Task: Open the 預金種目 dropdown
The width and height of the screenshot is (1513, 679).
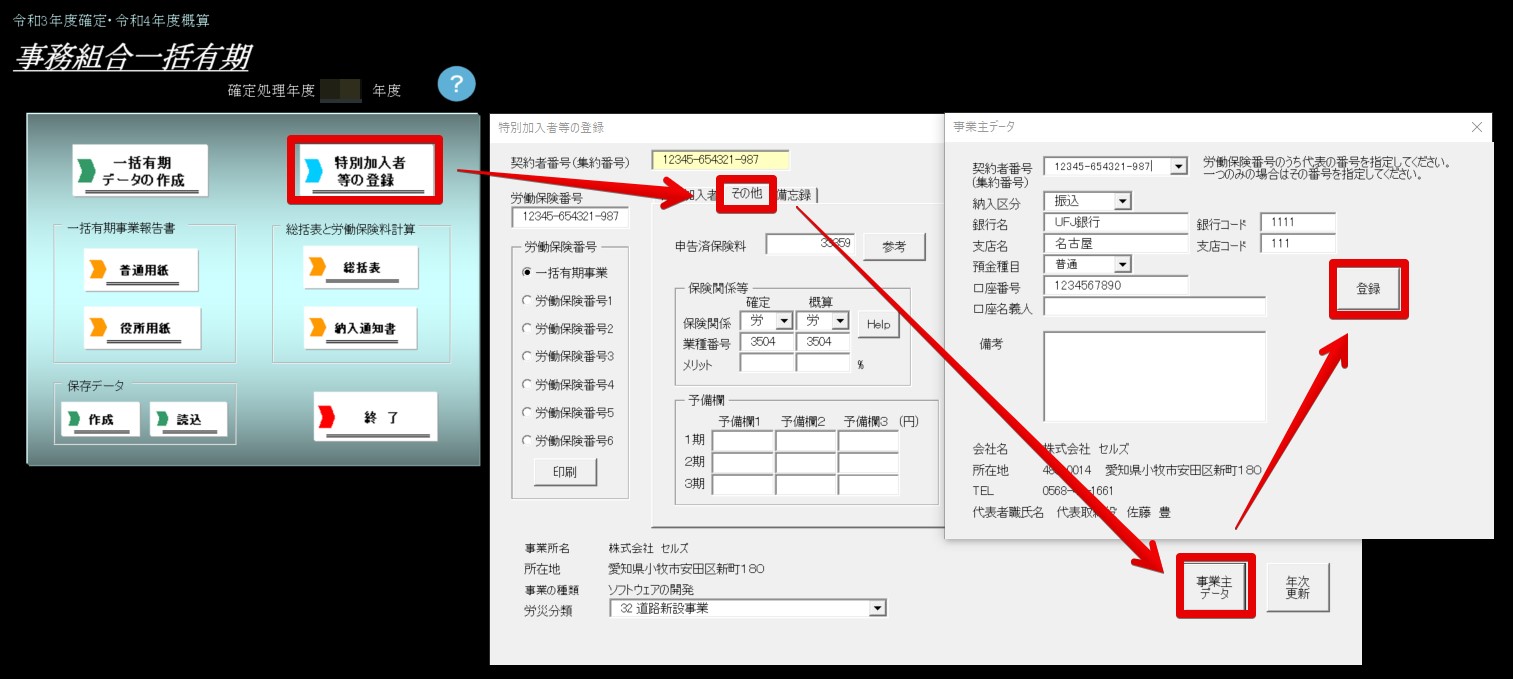Action: pos(1122,264)
